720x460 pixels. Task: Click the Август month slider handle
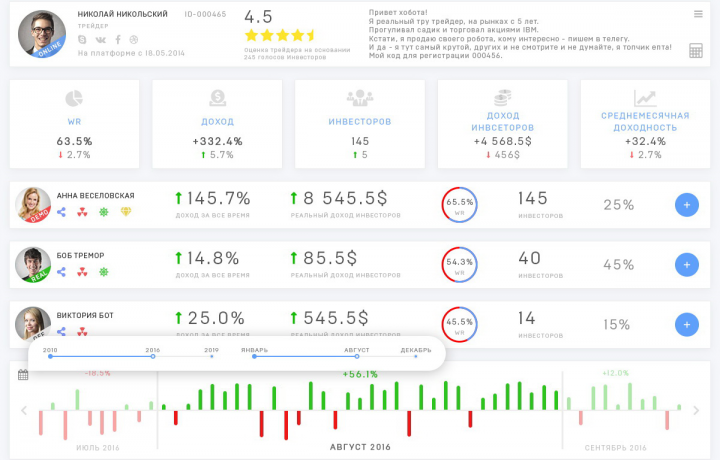point(357,356)
